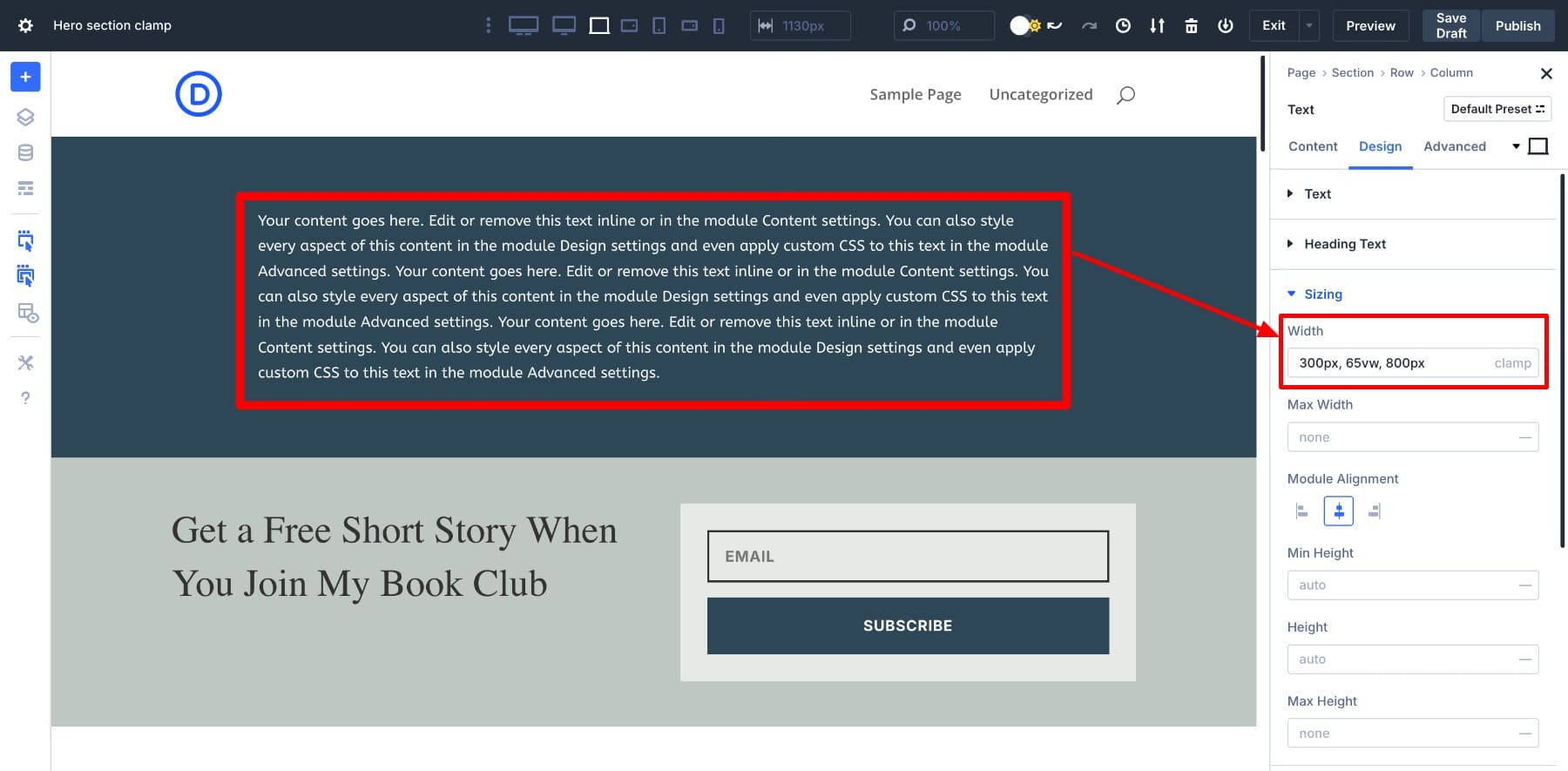Open the wireframe list view icon

25,188
